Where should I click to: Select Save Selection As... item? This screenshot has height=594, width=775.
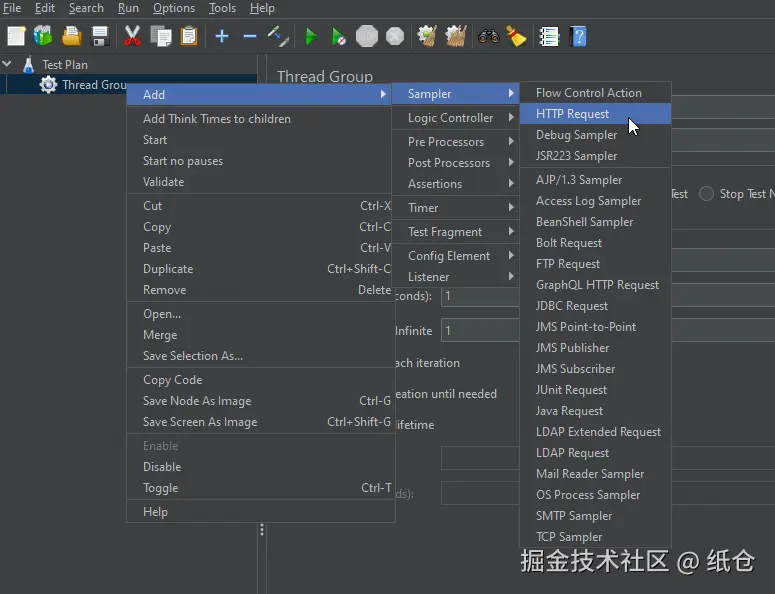pyautogui.click(x=260, y=356)
